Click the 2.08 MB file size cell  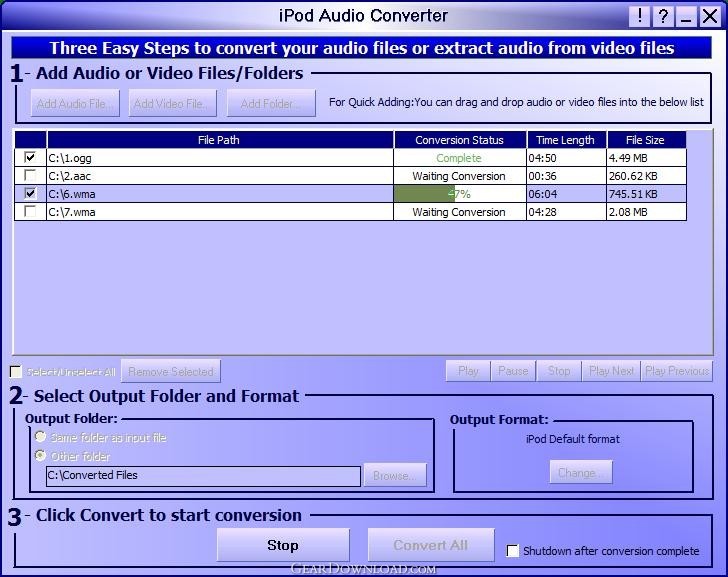(646, 212)
